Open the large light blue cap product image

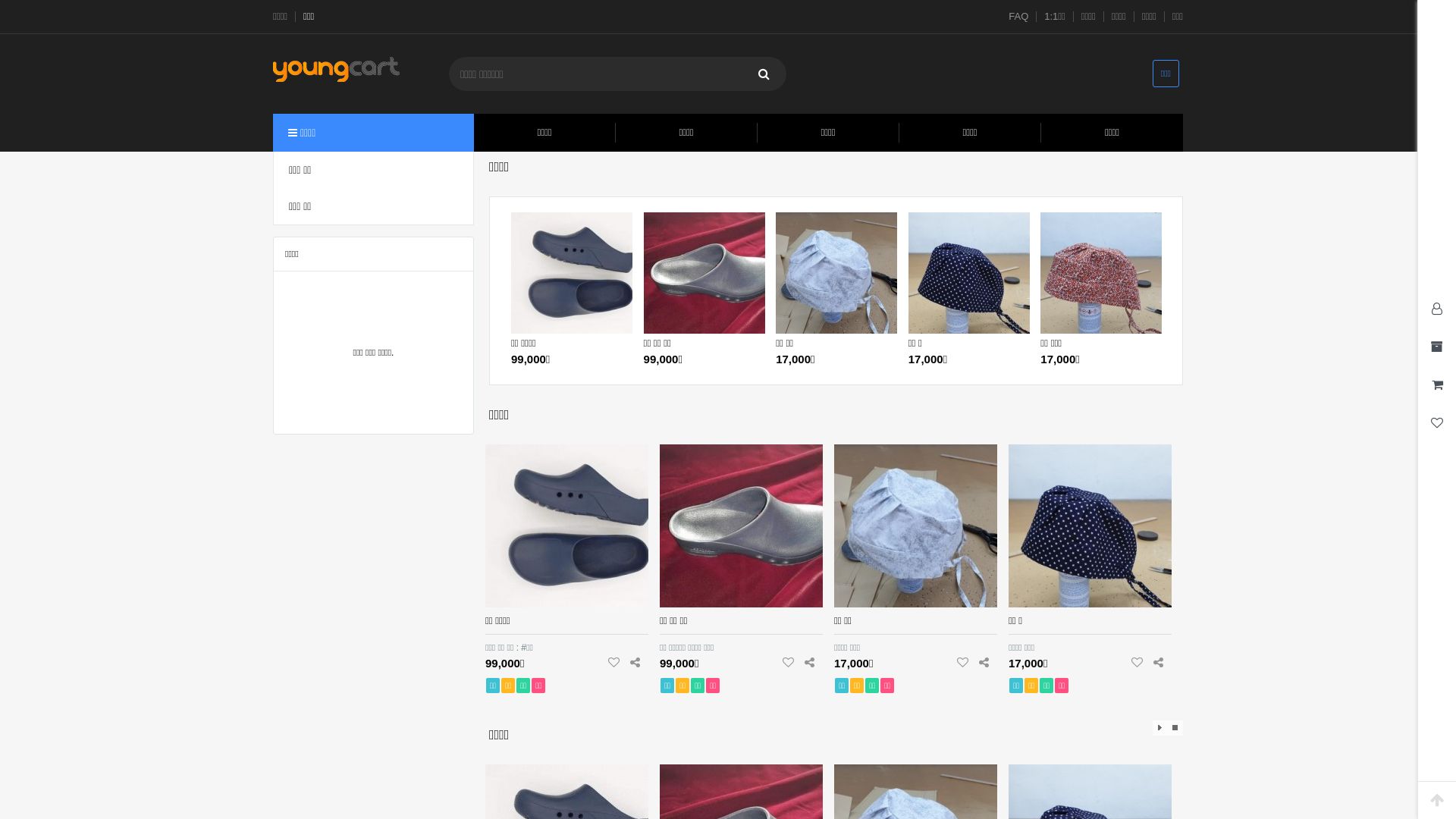coord(915,526)
